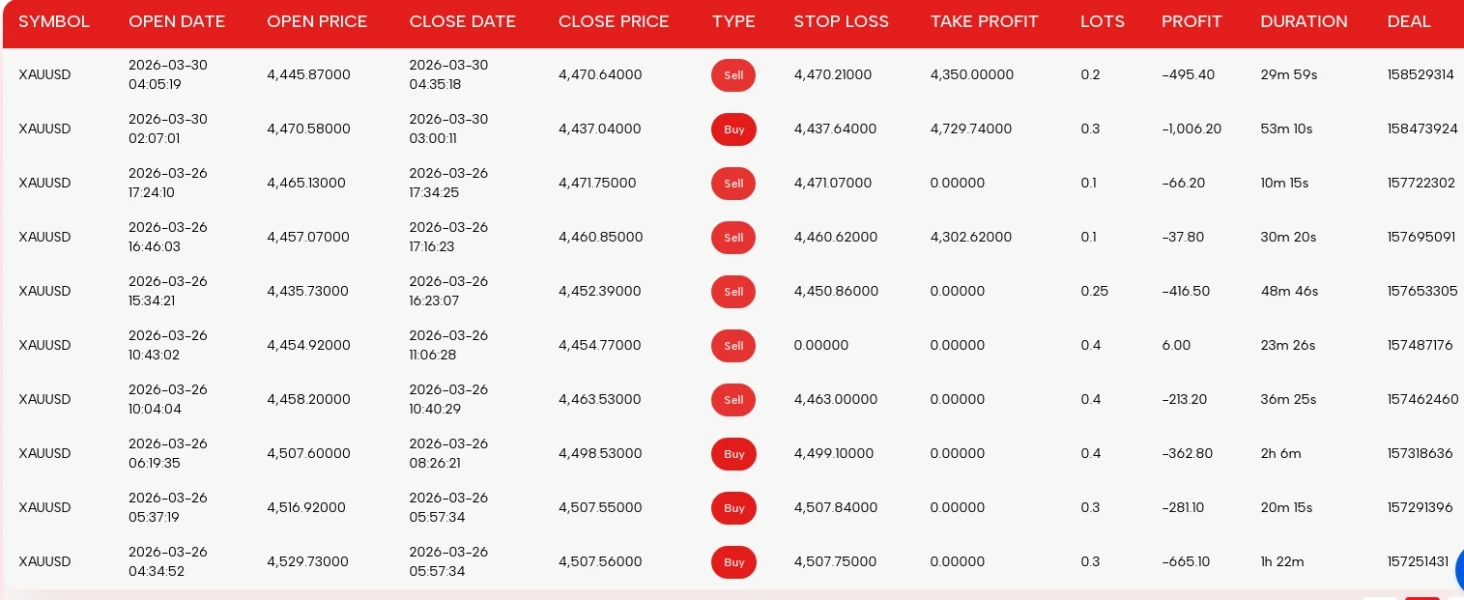Click the Buy badge for deal 157318636
The image size is (1464, 600).
pyautogui.click(x=733, y=454)
